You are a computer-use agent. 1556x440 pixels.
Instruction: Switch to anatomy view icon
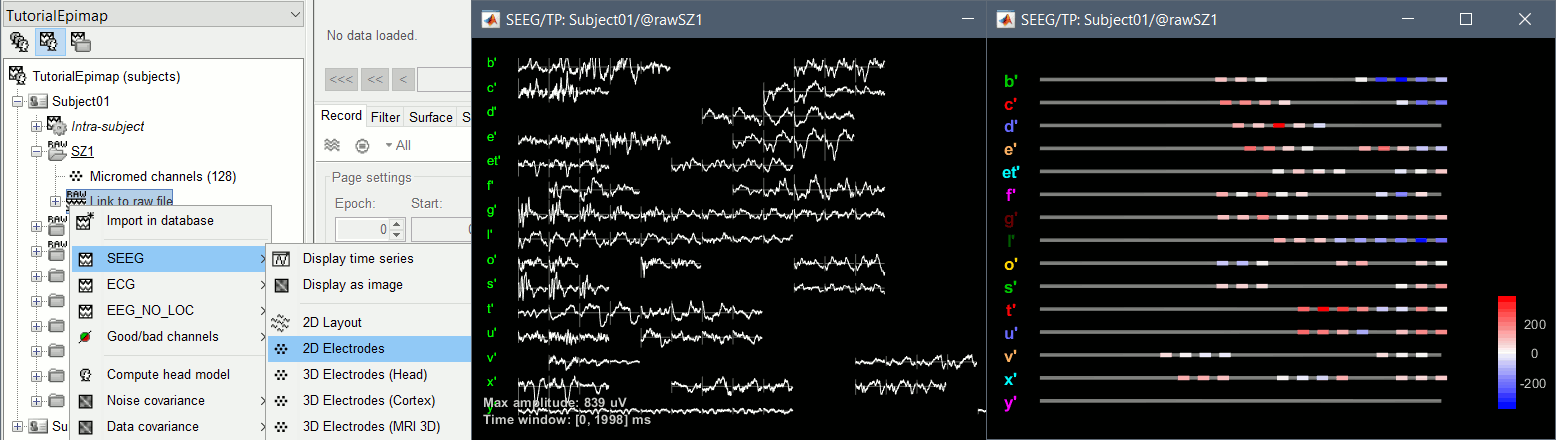18,42
